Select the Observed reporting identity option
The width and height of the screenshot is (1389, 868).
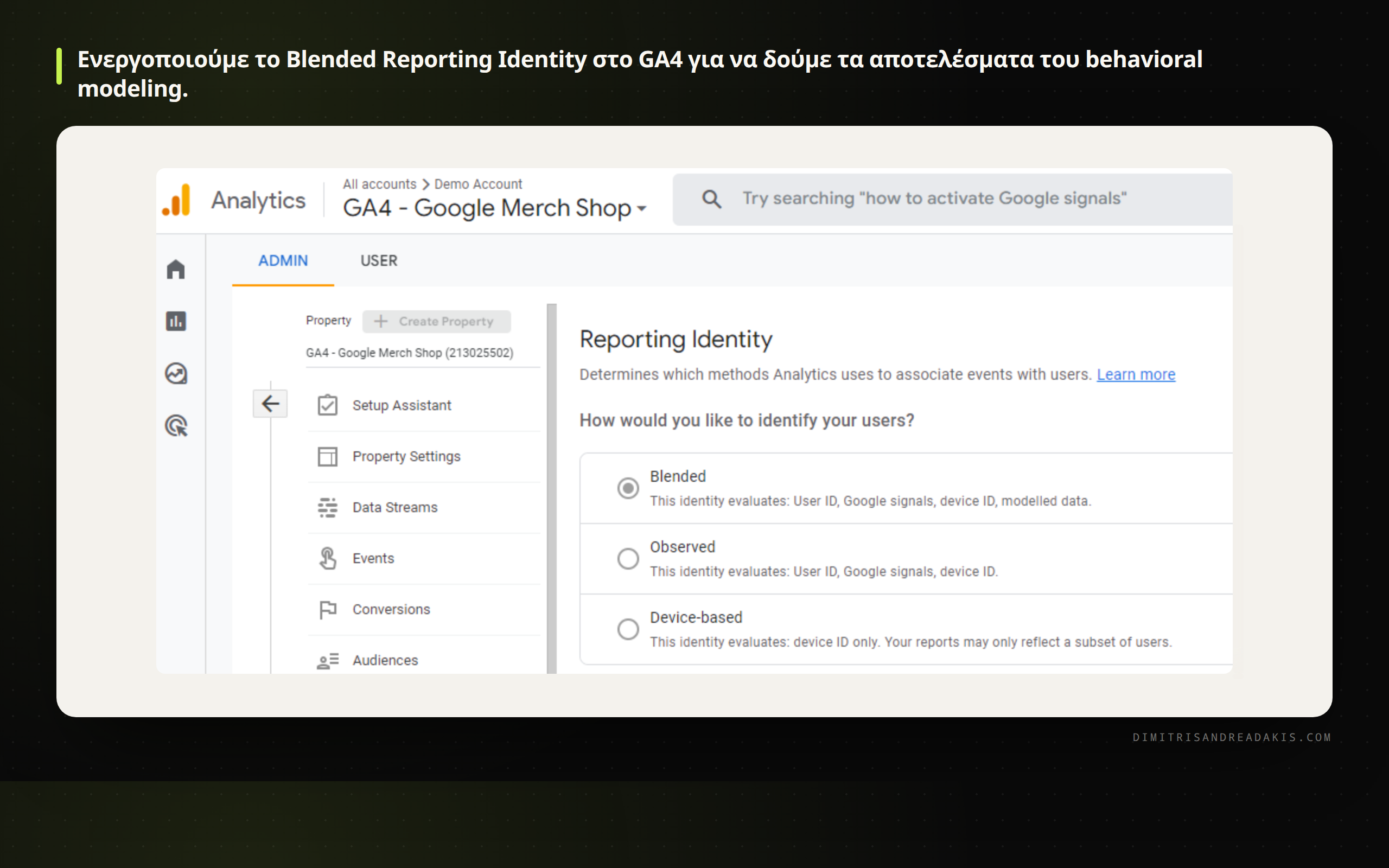click(627, 558)
